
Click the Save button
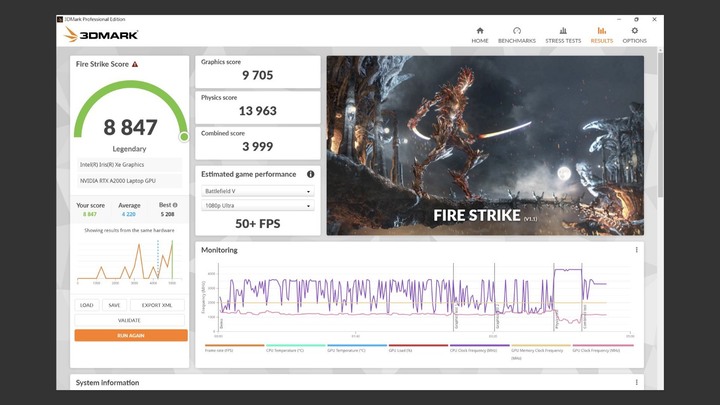coord(114,305)
